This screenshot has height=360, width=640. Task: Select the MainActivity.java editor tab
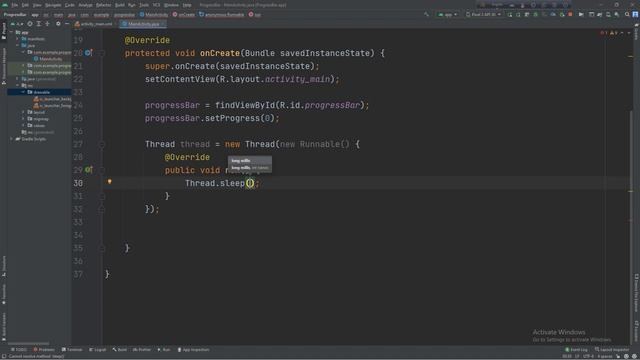point(142,24)
